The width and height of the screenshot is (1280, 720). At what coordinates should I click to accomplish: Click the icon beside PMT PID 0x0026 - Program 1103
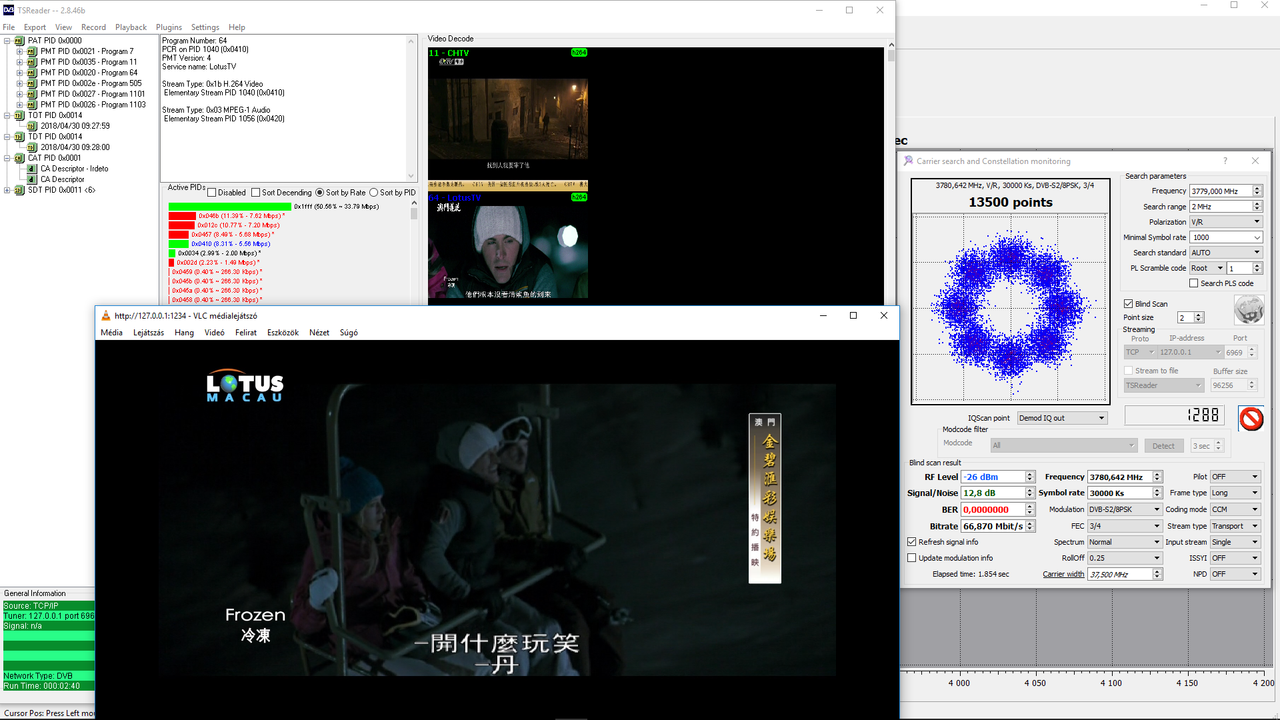coord(33,105)
